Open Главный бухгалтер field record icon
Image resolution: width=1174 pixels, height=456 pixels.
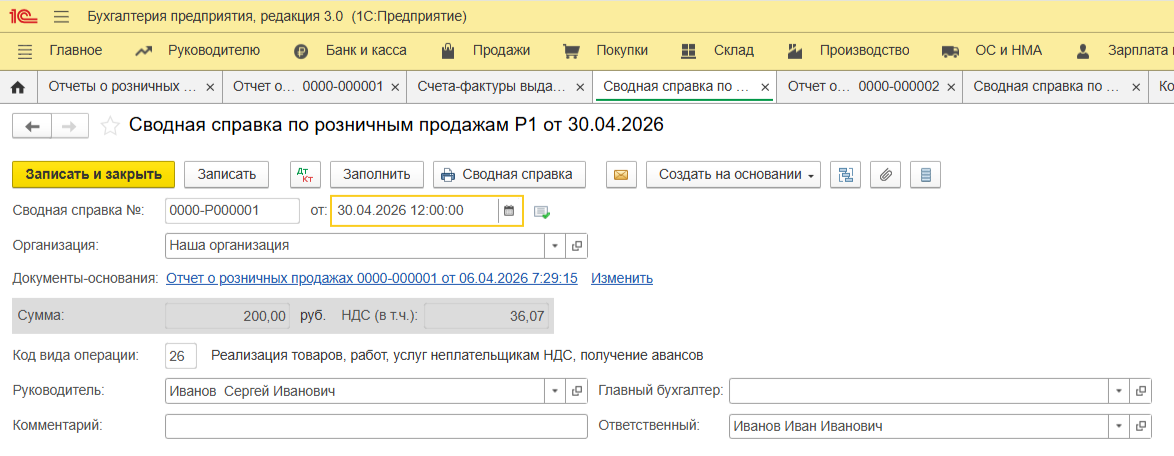point(1140,391)
